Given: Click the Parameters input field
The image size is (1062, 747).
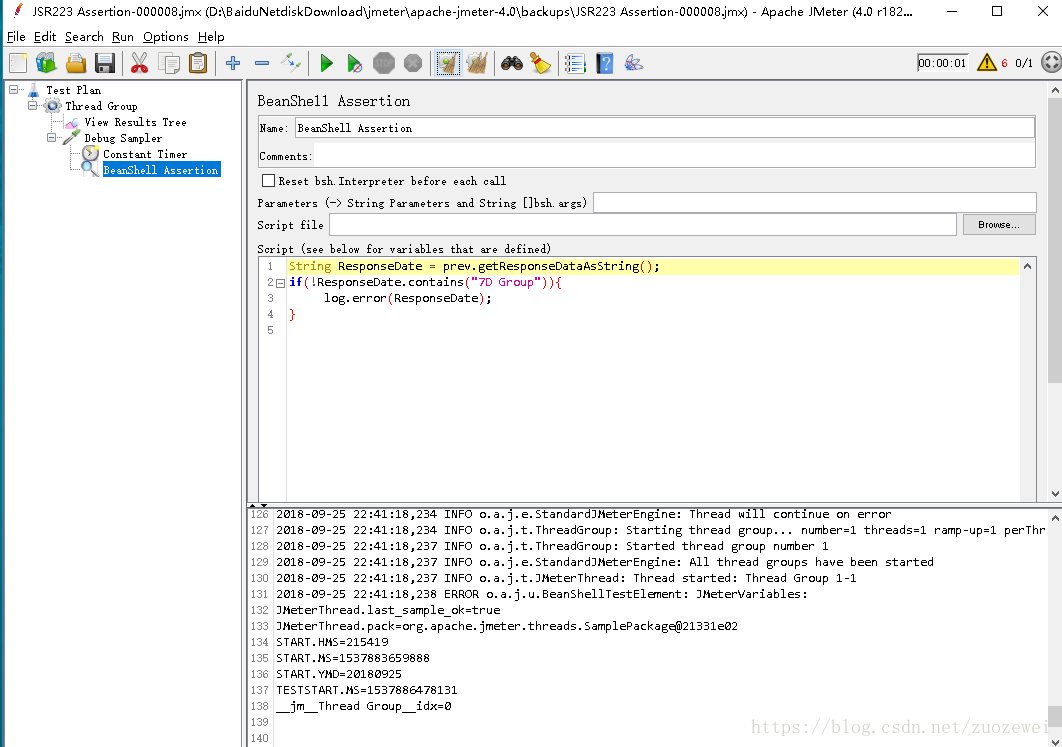Looking at the screenshot, I should (813, 203).
